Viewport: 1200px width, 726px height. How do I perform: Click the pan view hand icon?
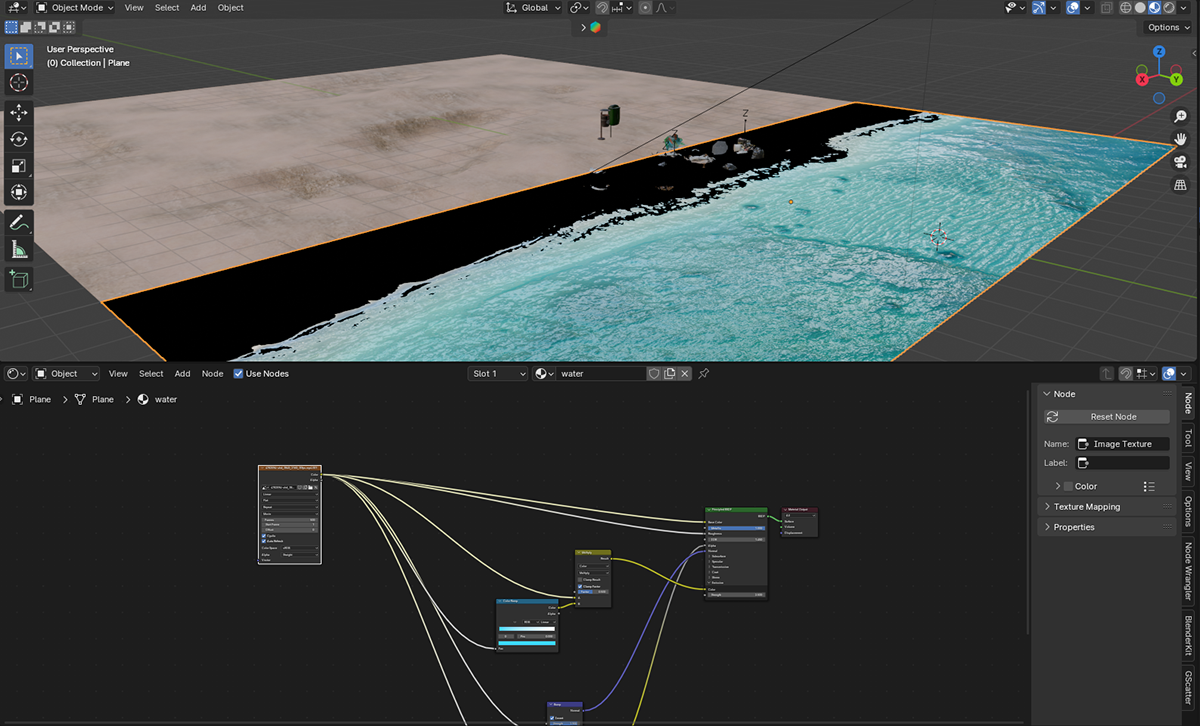click(1180, 139)
